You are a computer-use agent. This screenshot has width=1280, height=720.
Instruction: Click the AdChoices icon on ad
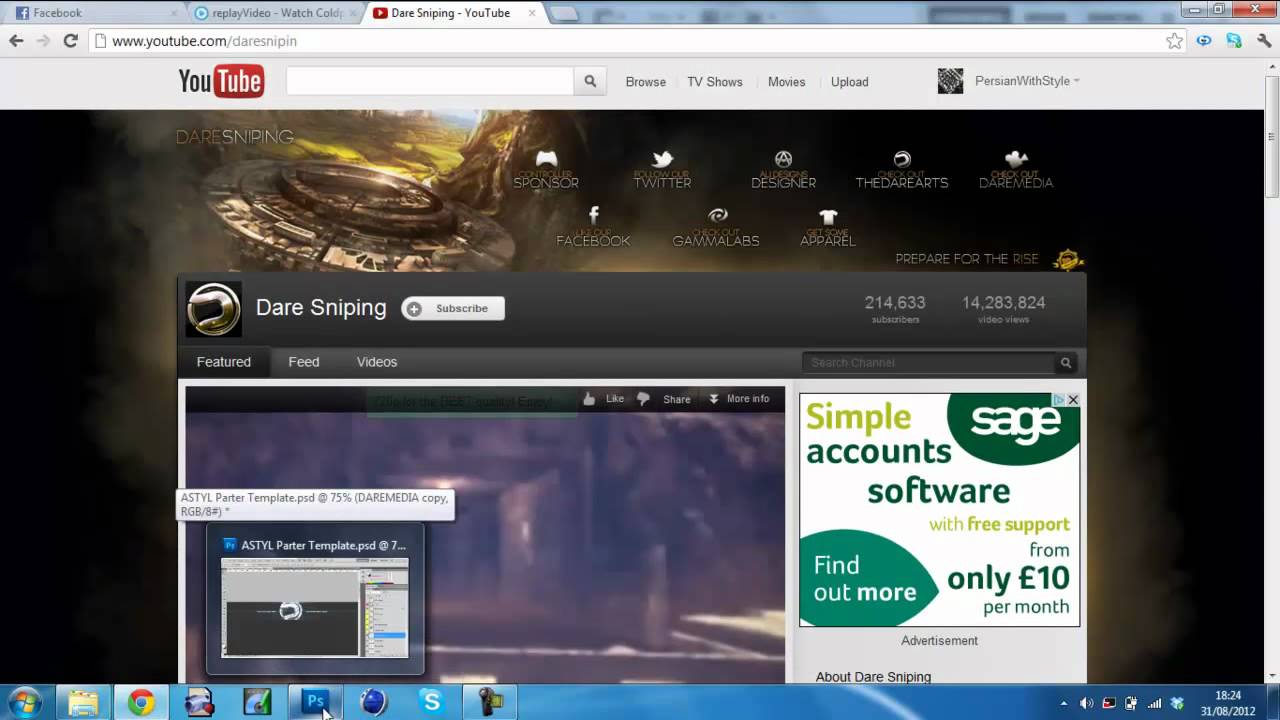(1058, 400)
